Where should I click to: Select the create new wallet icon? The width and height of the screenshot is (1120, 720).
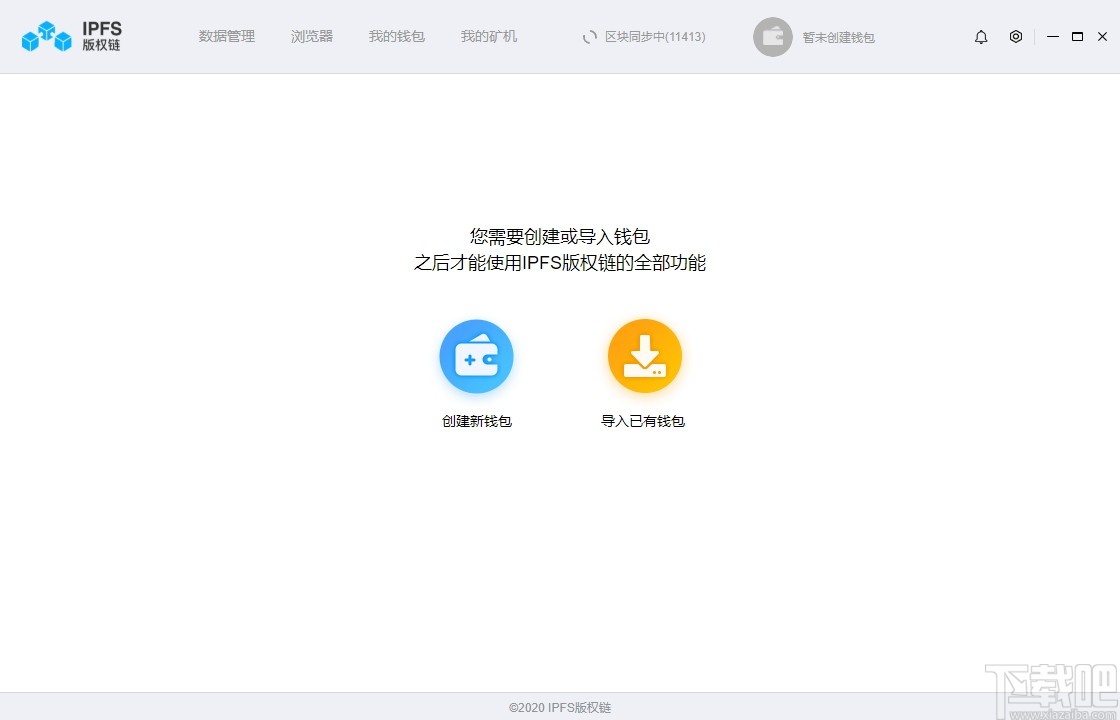click(476, 355)
